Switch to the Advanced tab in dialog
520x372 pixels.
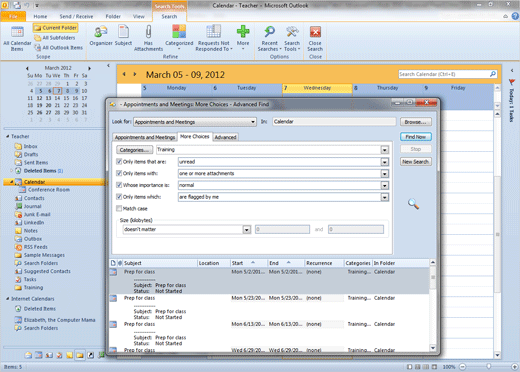click(225, 137)
